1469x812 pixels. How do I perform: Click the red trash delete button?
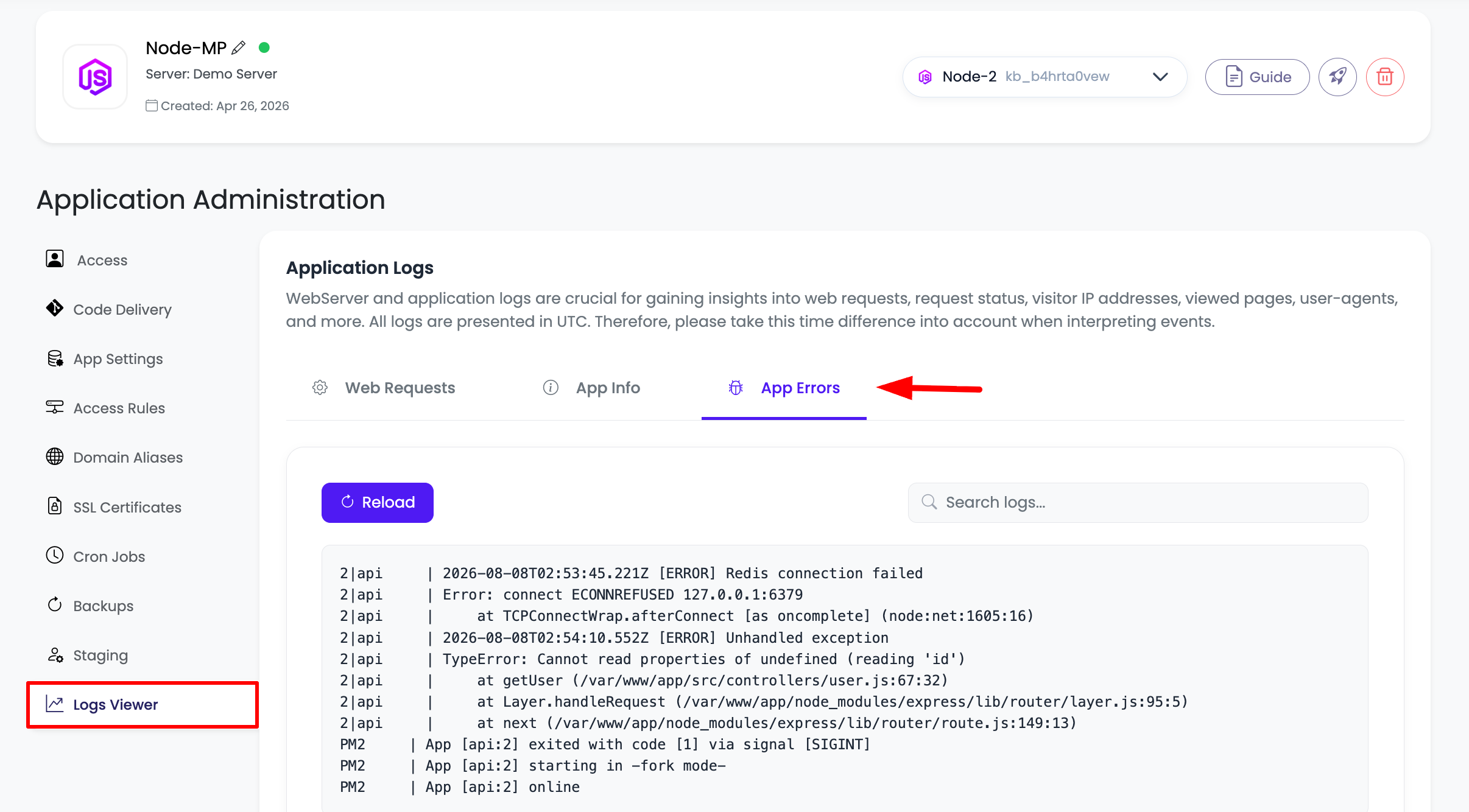tap(1385, 77)
